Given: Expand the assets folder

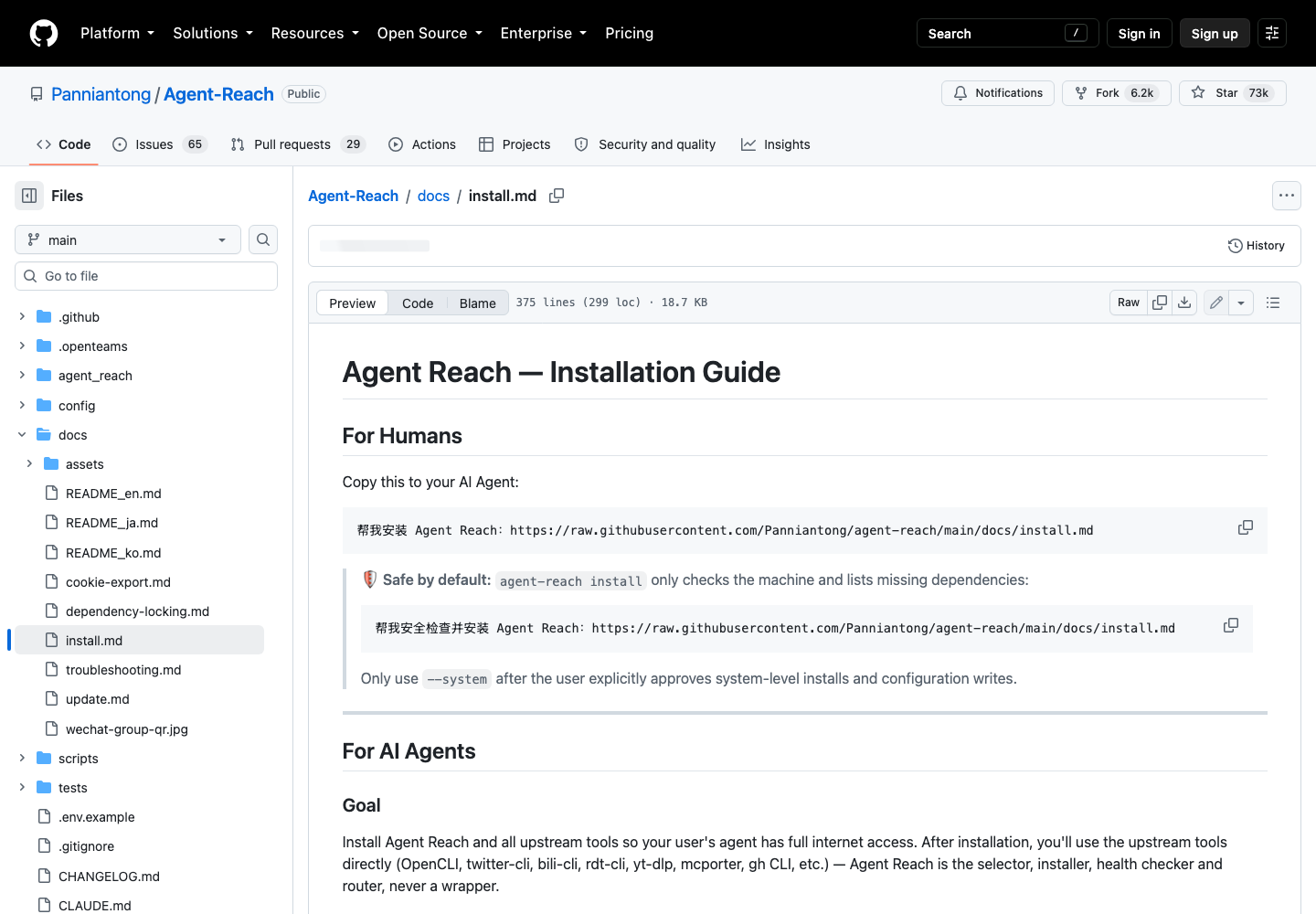Looking at the screenshot, I should coord(29,463).
